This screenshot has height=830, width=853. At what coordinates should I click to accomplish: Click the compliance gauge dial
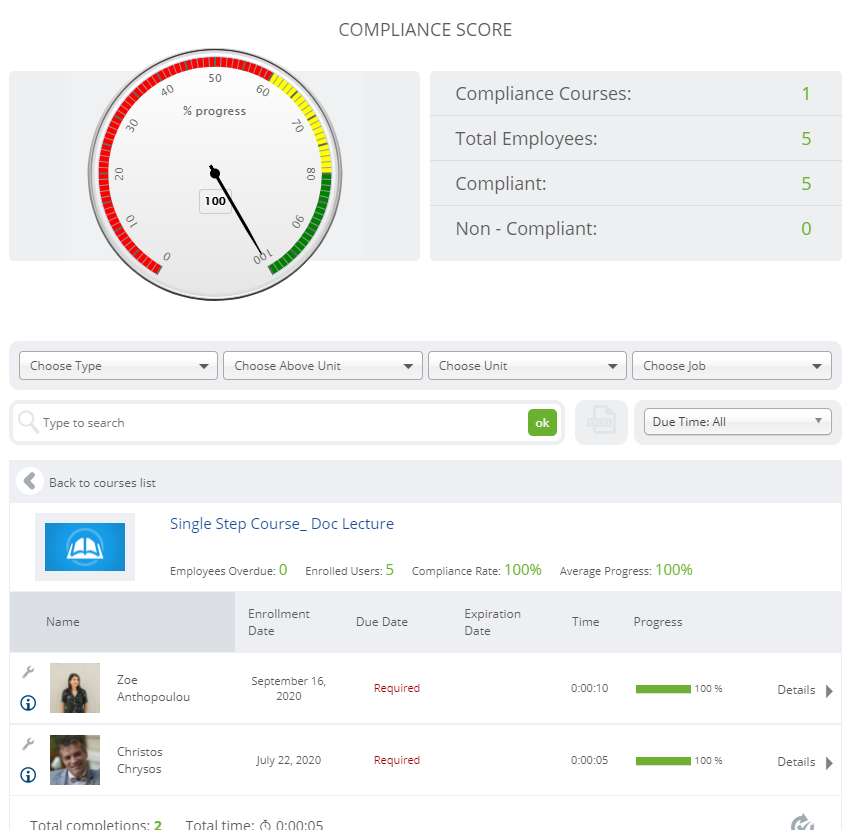[215, 174]
